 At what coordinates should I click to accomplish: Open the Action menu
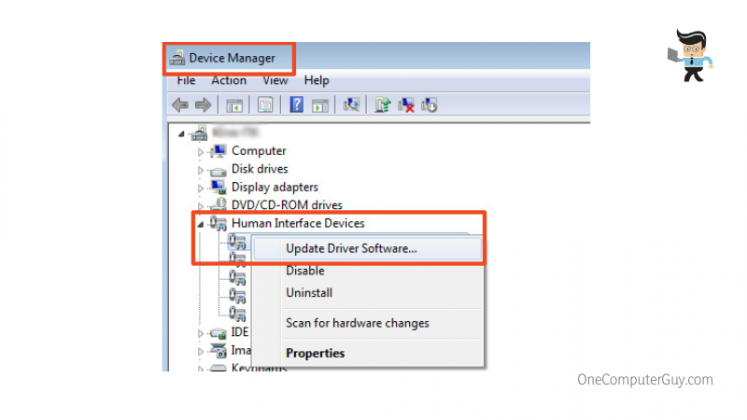click(228, 80)
